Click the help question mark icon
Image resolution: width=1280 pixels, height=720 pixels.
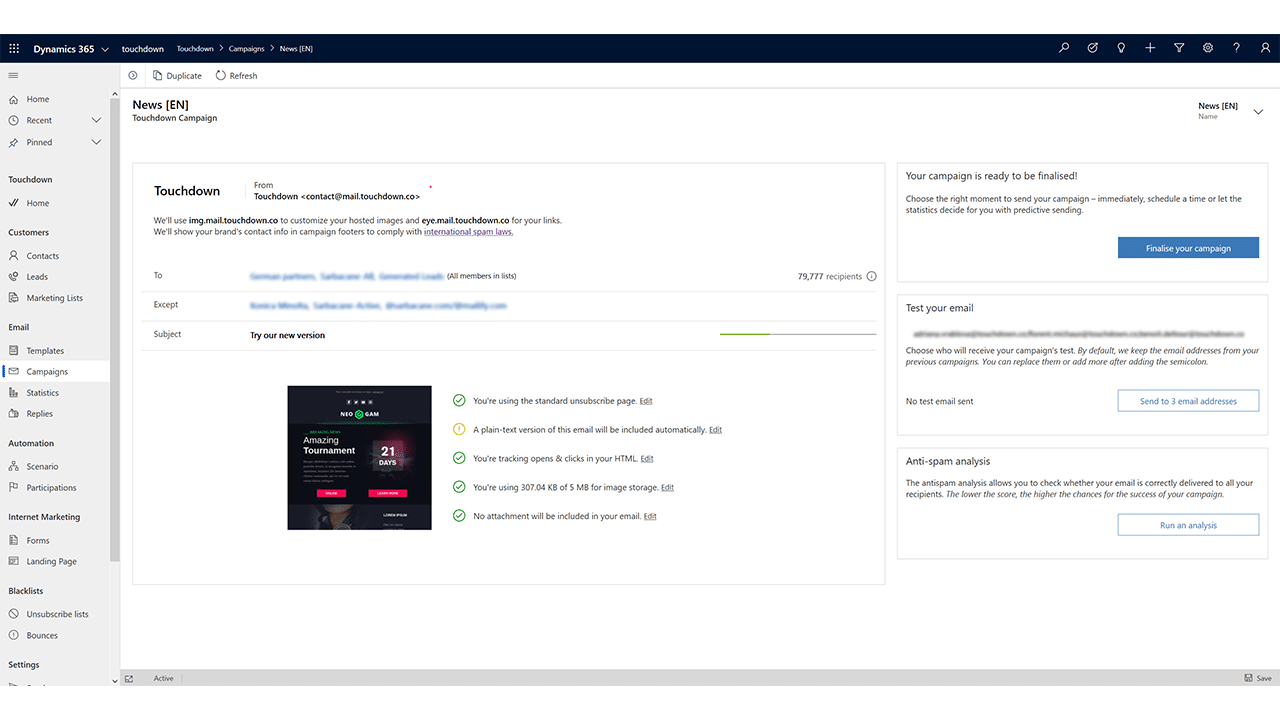tap(1237, 48)
